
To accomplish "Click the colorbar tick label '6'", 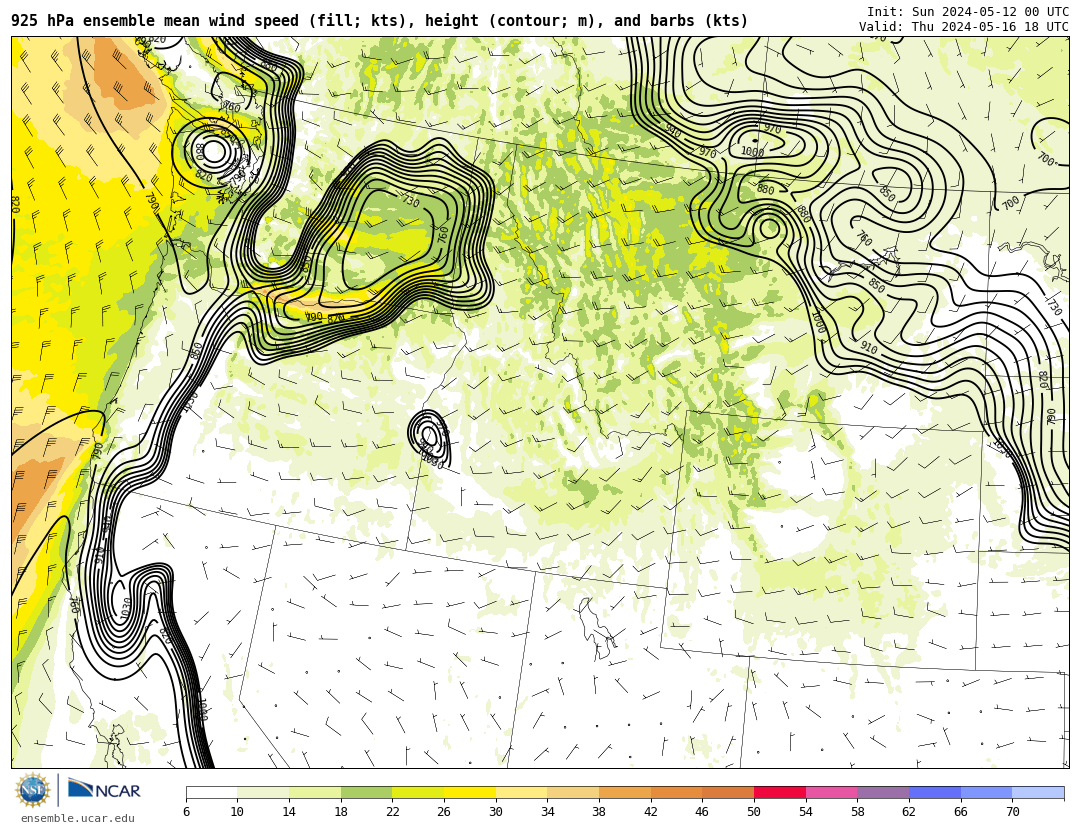I will (186, 812).
